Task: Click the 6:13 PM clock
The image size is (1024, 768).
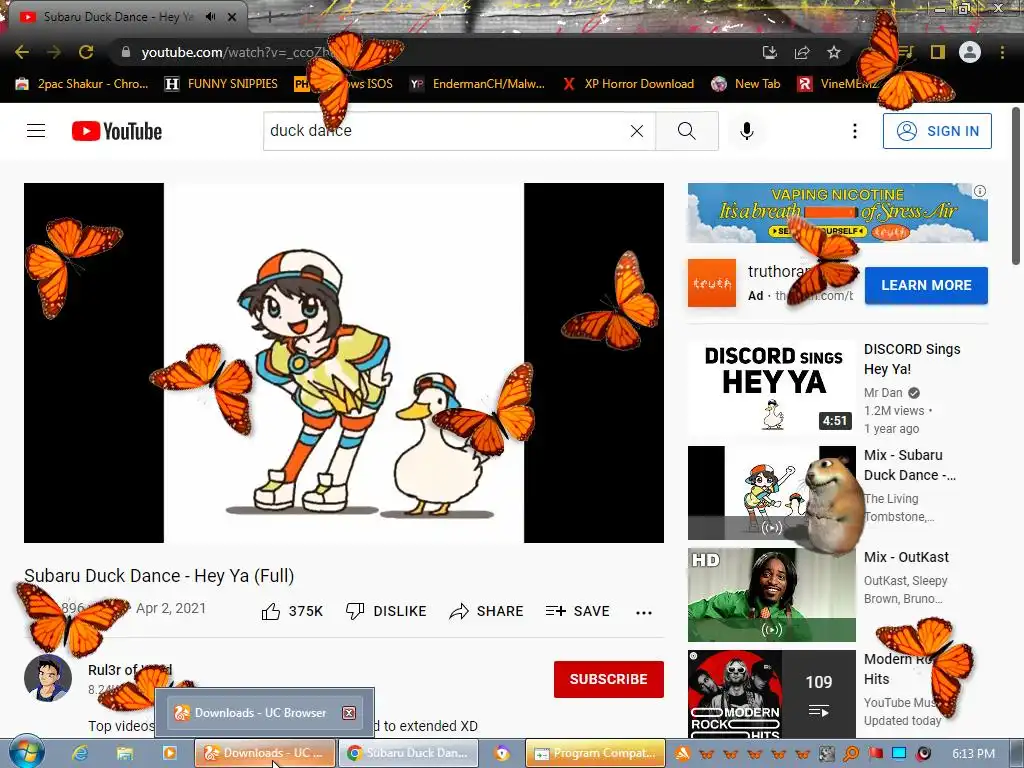Action: (x=973, y=754)
